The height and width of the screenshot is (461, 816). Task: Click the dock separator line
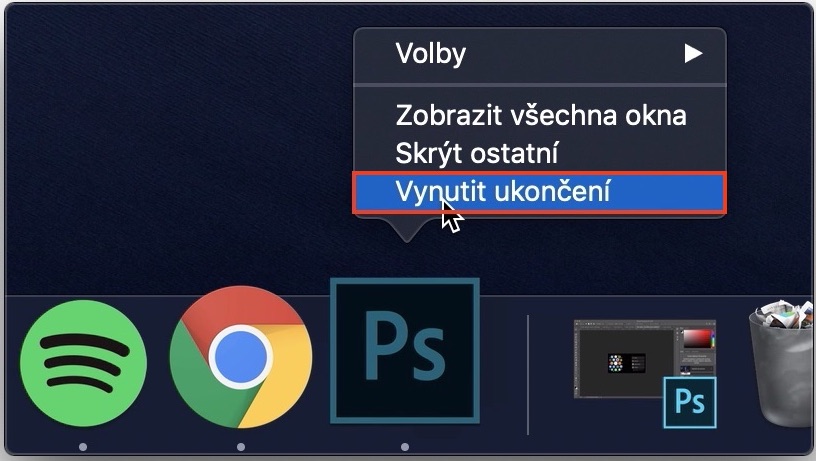point(528,375)
